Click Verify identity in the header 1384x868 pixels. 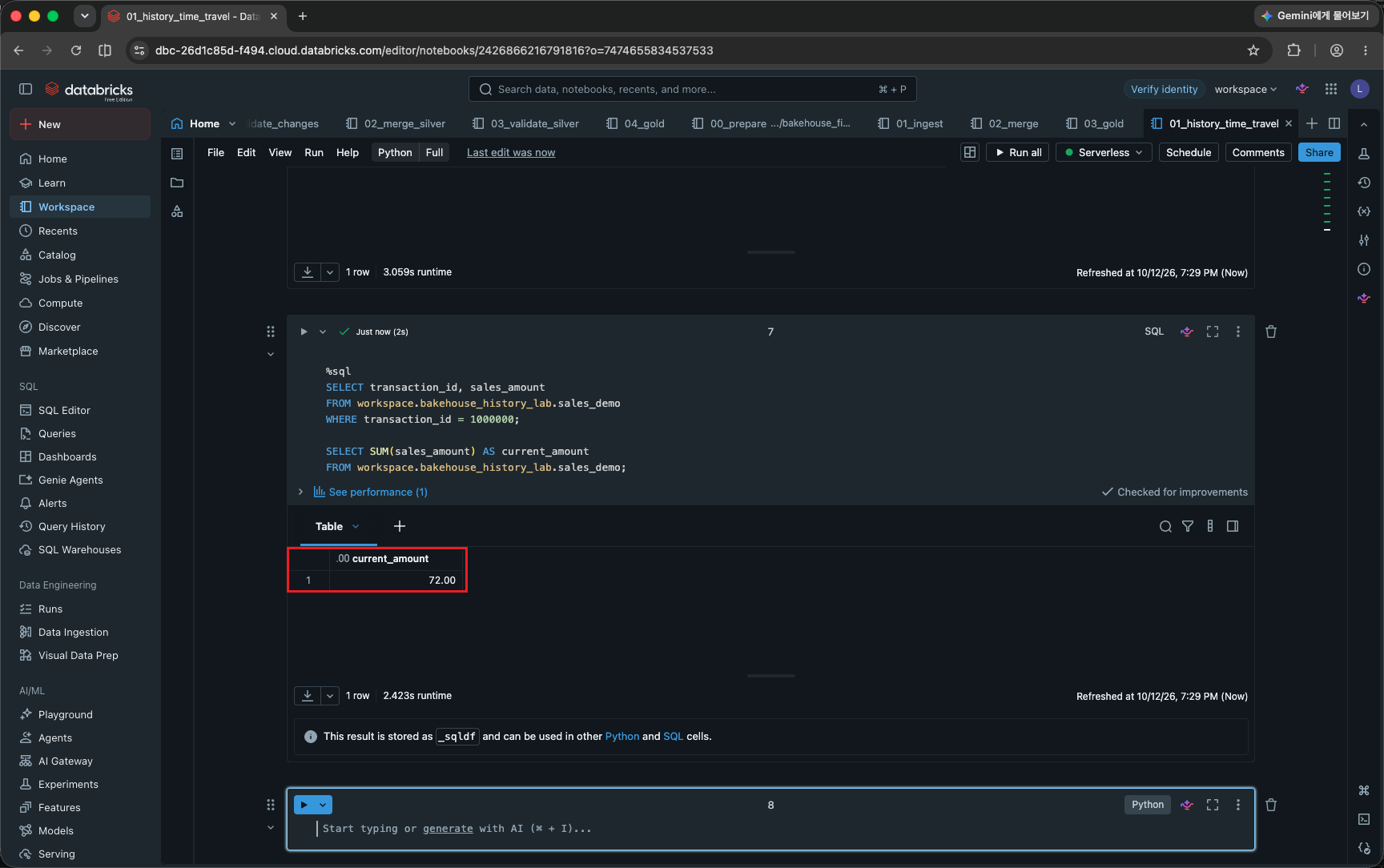[x=1164, y=89]
